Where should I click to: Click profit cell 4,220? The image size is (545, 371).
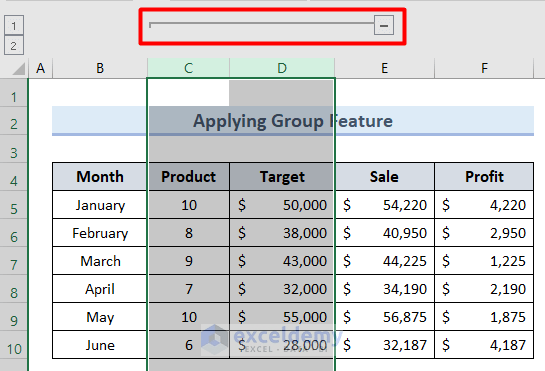click(484, 205)
